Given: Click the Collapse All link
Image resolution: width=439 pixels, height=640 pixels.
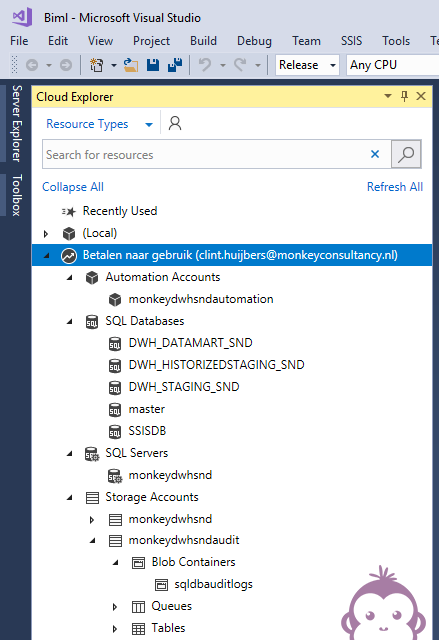Looking at the screenshot, I should pos(73,187).
